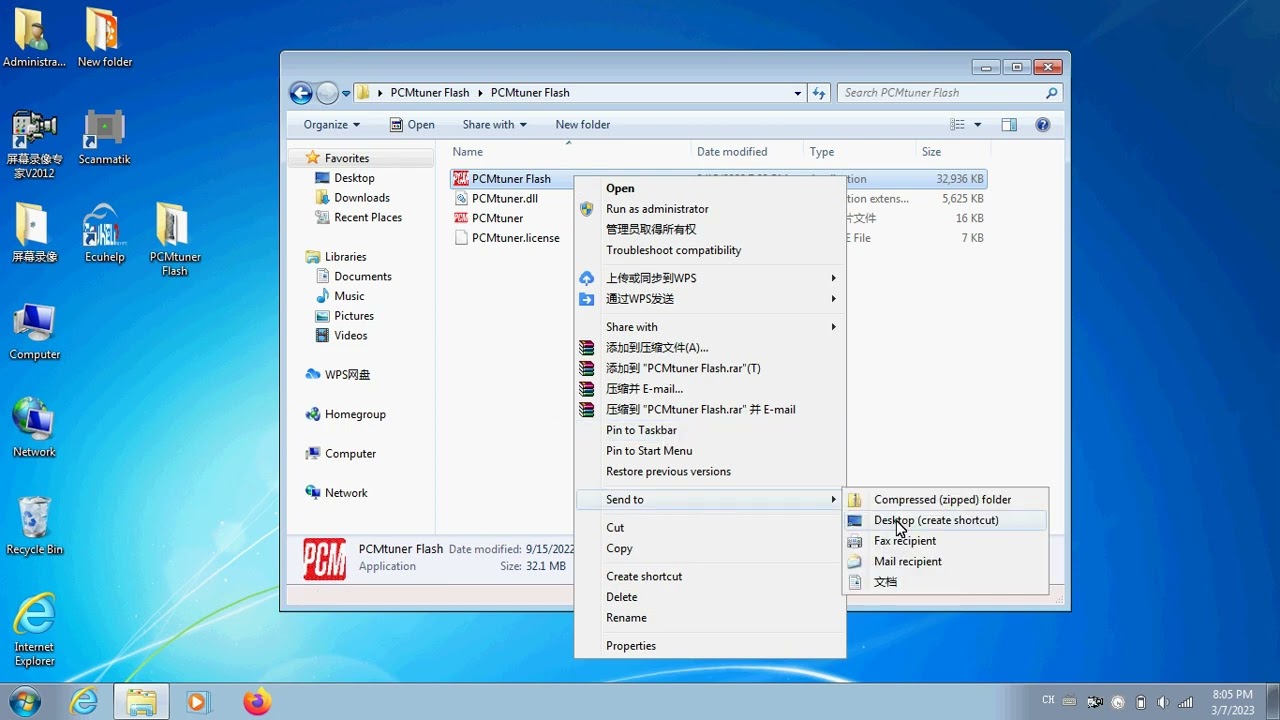Click the Search PCMtuner Flash field
The image size is (1280, 720).
tap(950, 93)
